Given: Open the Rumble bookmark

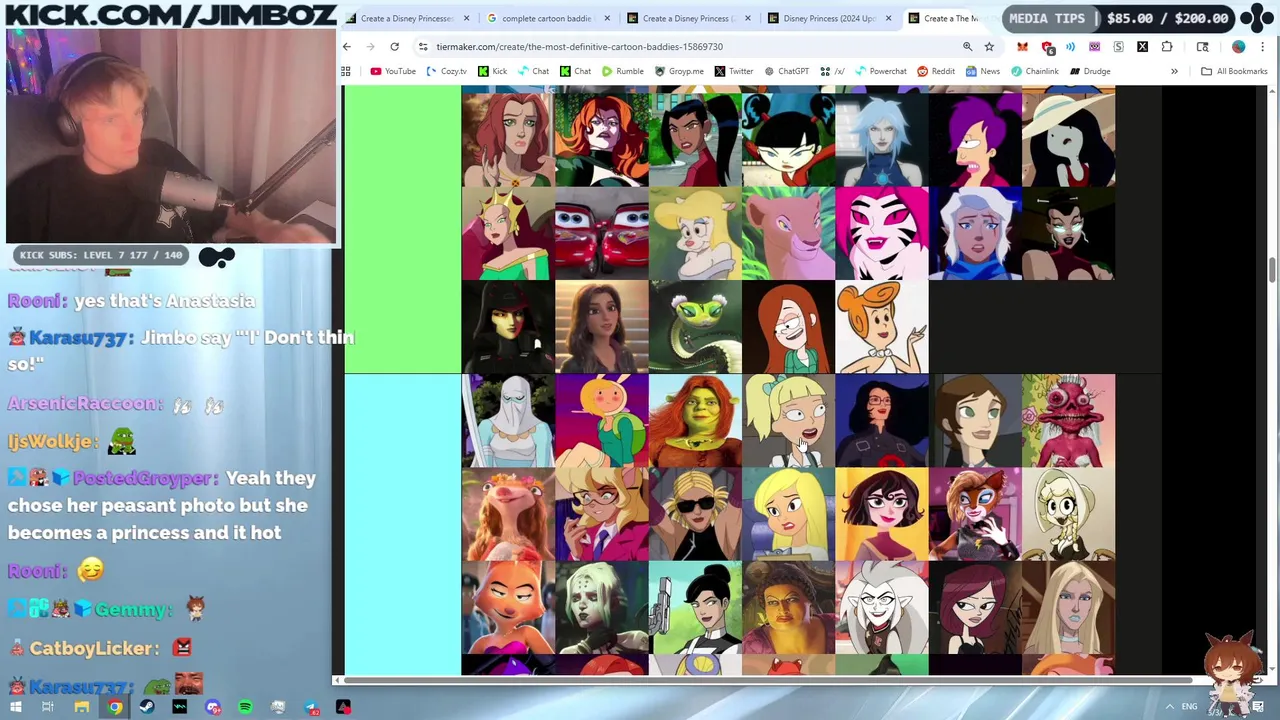Looking at the screenshot, I should click(x=622, y=71).
